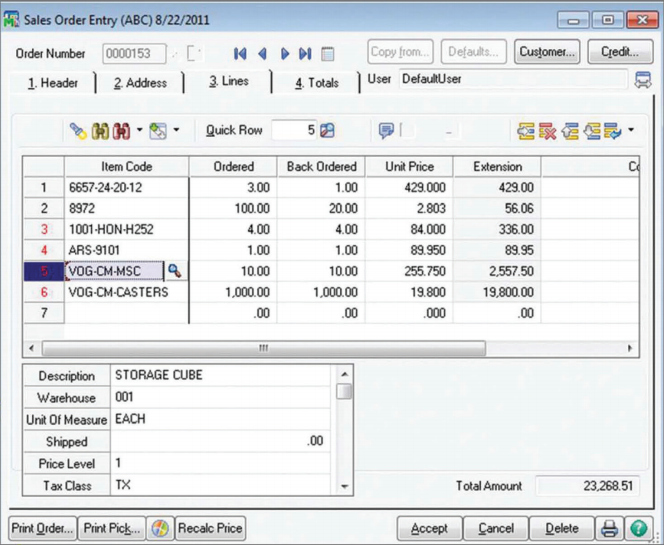Click the delete row red X icon
The width and height of the screenshot is (664, 545).
click(547, 131)
